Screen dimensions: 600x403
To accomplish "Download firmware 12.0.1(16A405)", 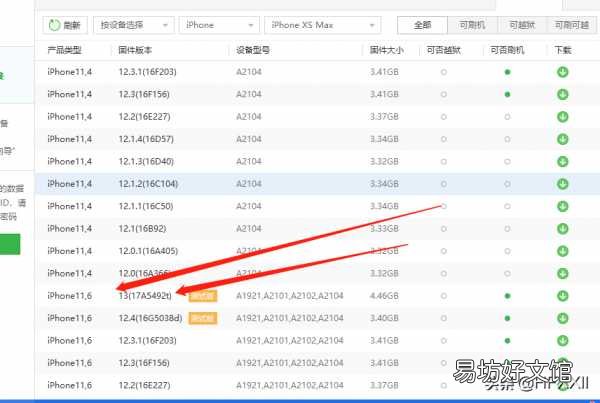I will (x=562, y=251).
